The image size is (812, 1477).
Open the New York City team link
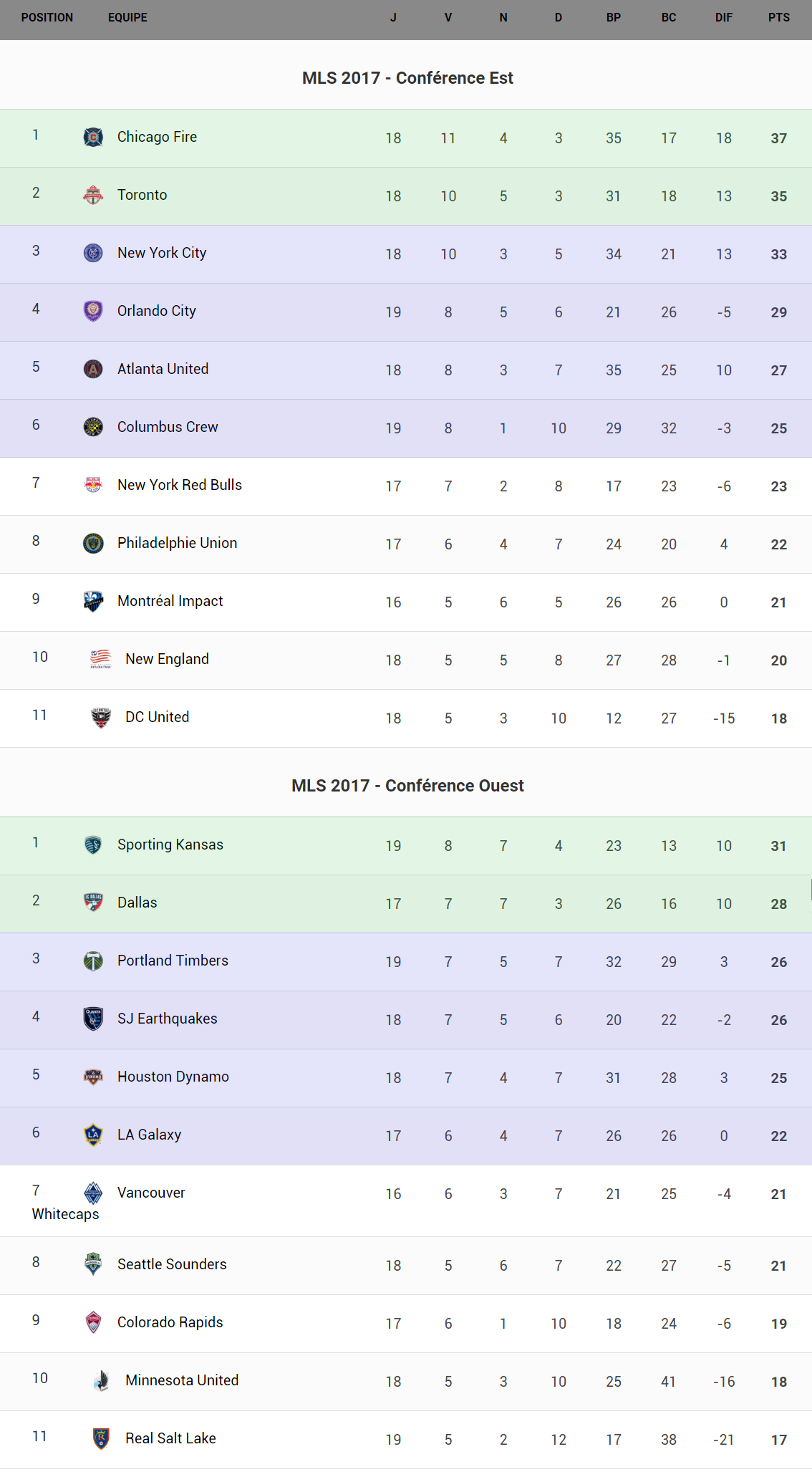click(x=162, y=253)
